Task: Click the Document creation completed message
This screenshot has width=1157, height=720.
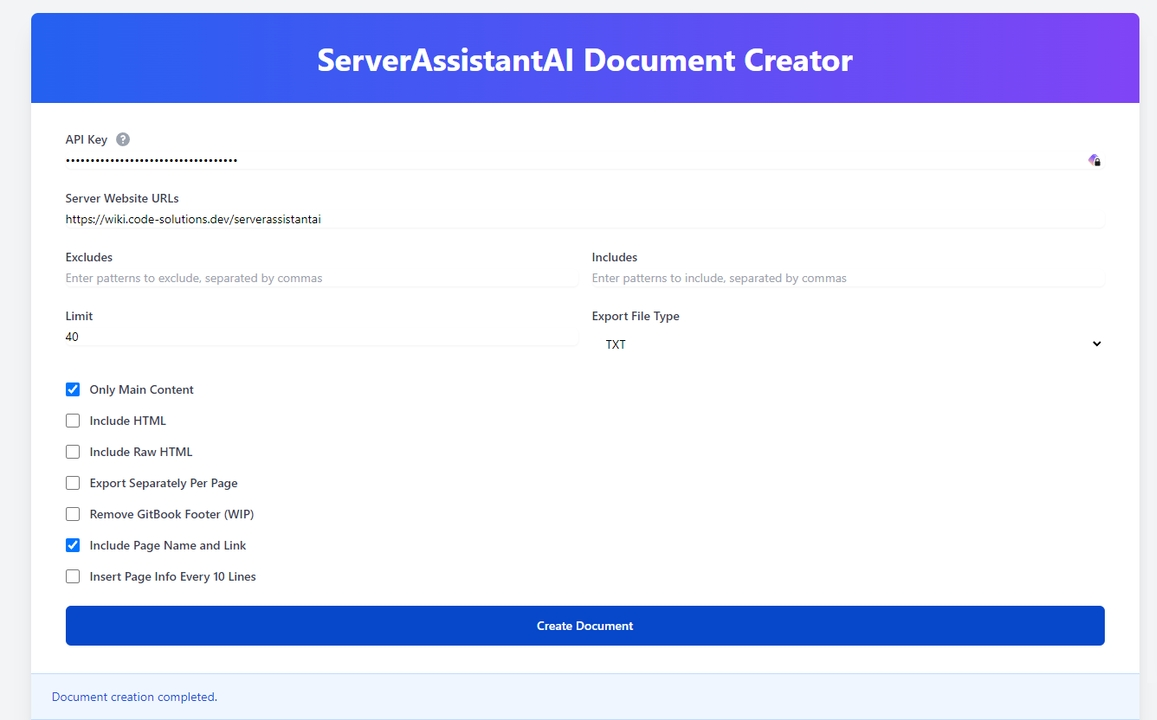Action: [x=134, y=696]
